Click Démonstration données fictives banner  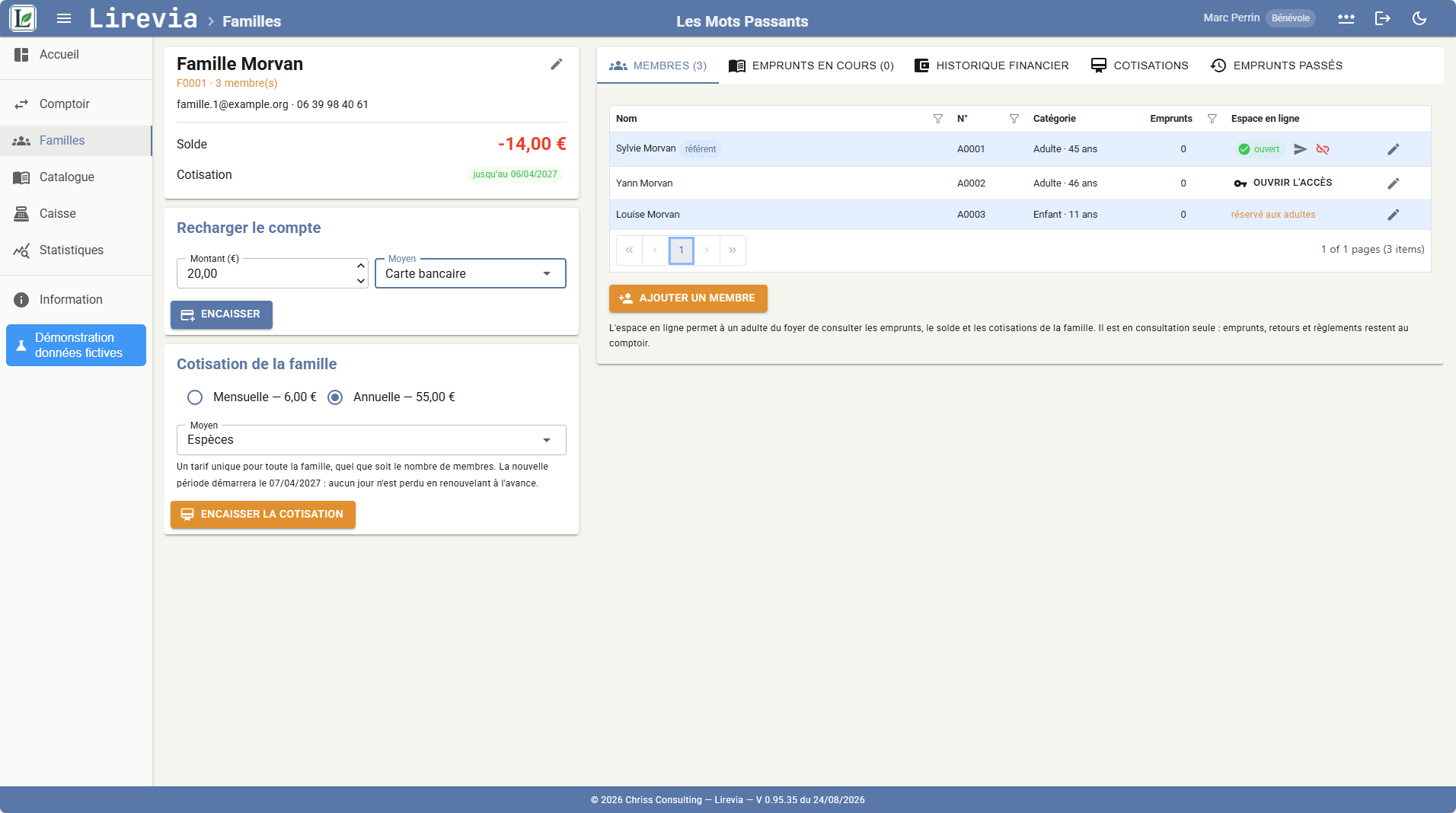click(76, 346)
